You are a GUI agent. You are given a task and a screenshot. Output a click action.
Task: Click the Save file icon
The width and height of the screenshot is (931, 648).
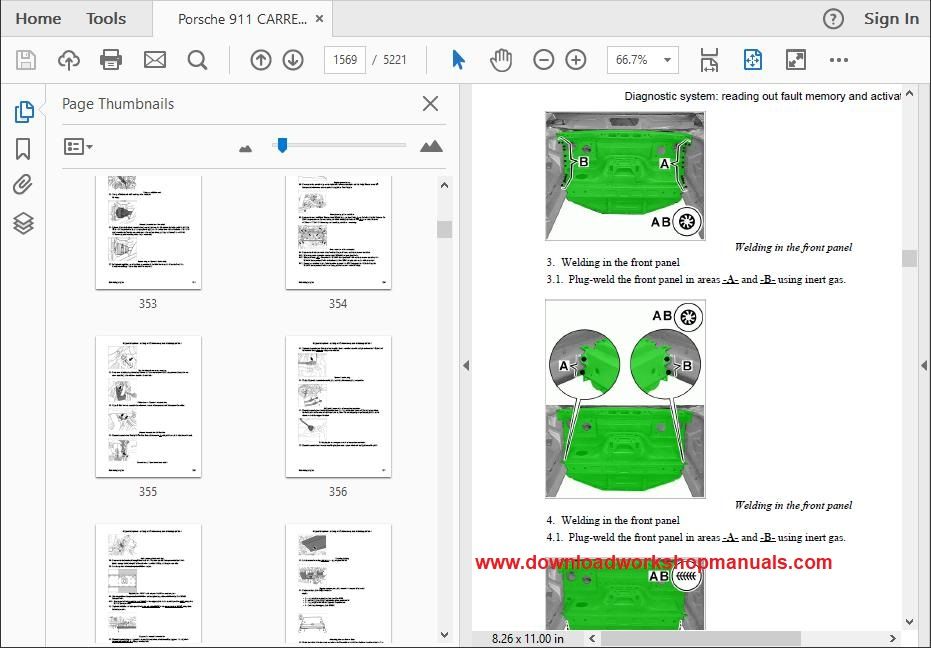(26, 60)
